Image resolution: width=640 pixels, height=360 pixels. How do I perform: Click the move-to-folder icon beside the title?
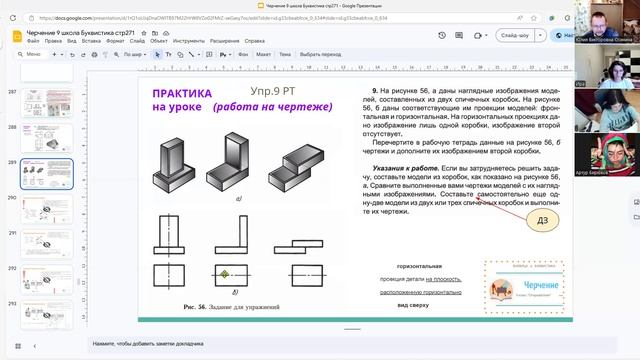(155, 33)
